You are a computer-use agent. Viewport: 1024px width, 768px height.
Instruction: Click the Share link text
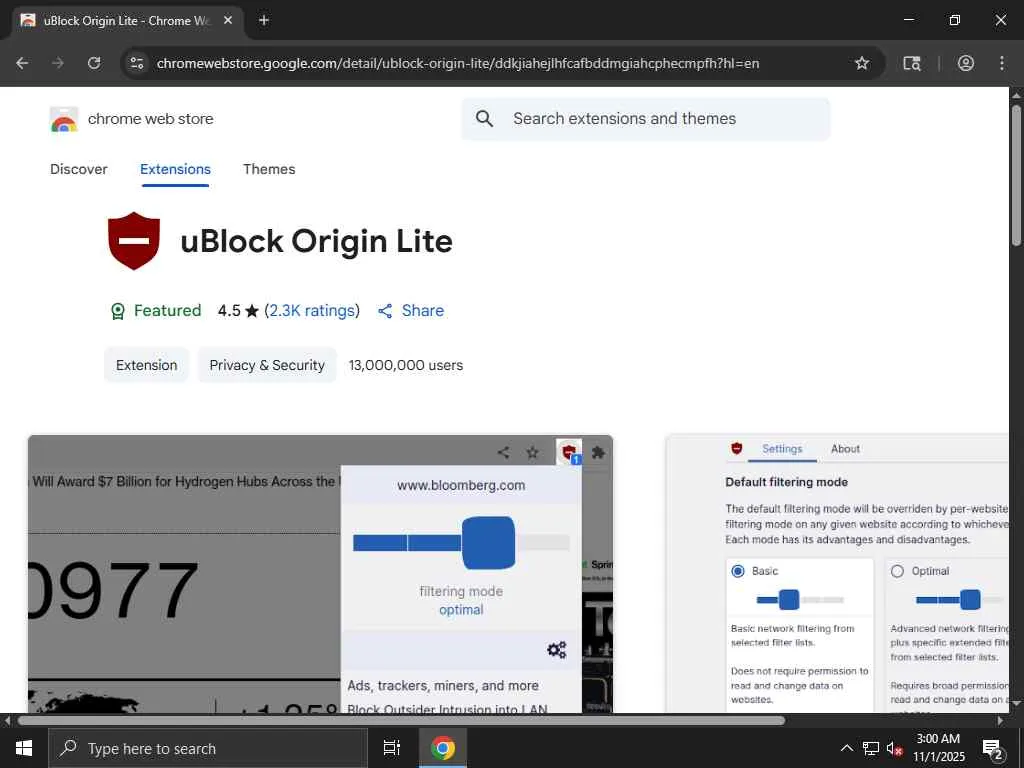click(x=423, y=311)
